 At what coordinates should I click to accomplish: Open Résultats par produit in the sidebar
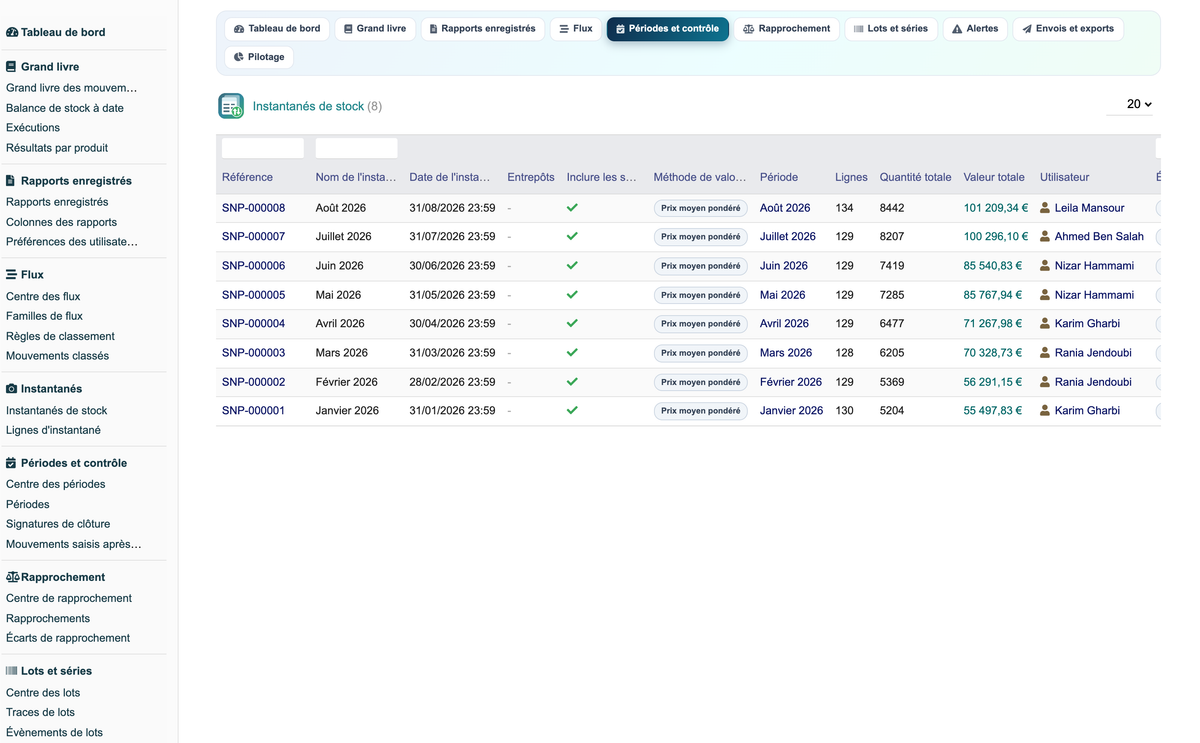(x=57, y=148)
